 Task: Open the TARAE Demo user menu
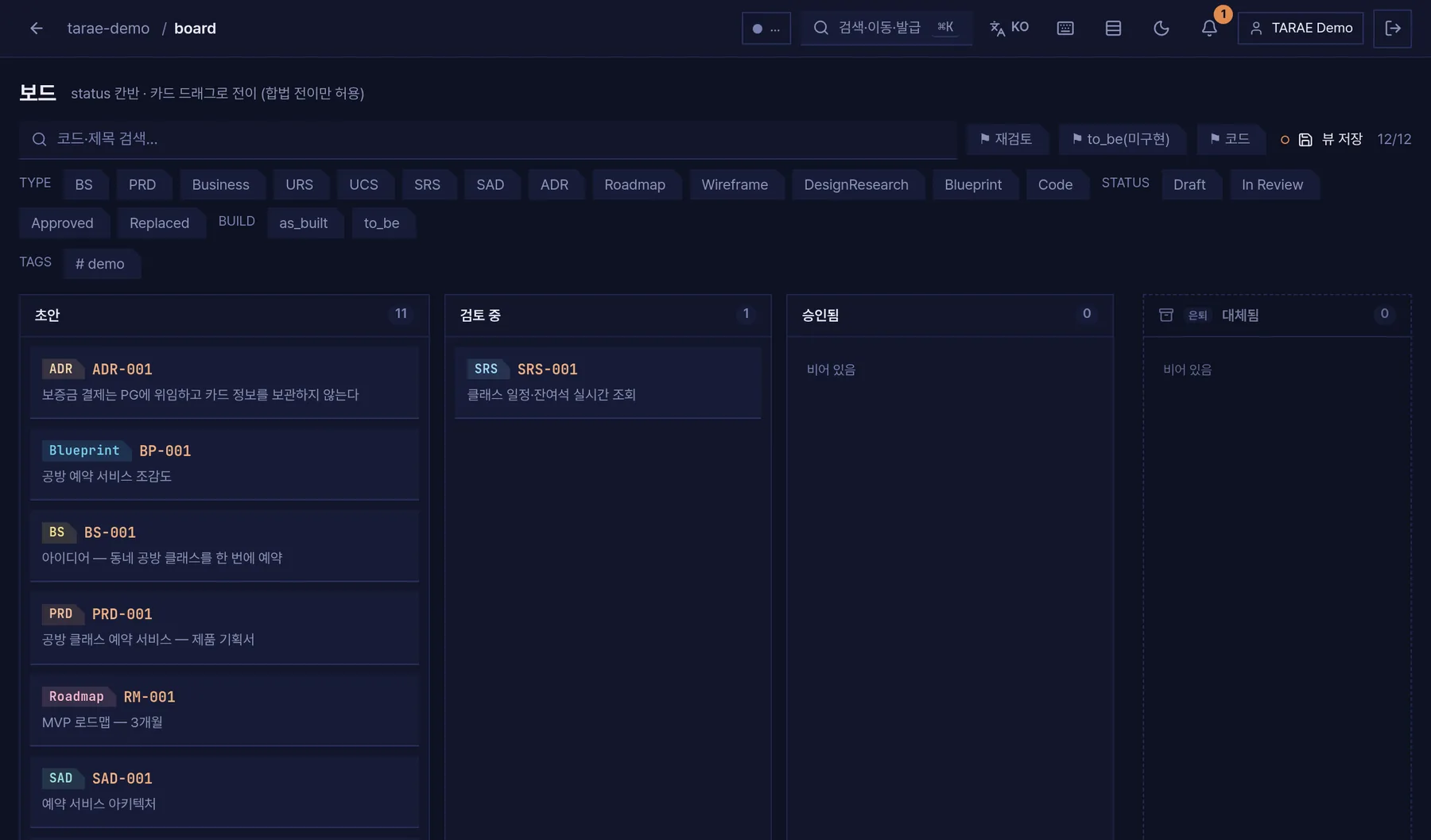tap(1301, 29)
